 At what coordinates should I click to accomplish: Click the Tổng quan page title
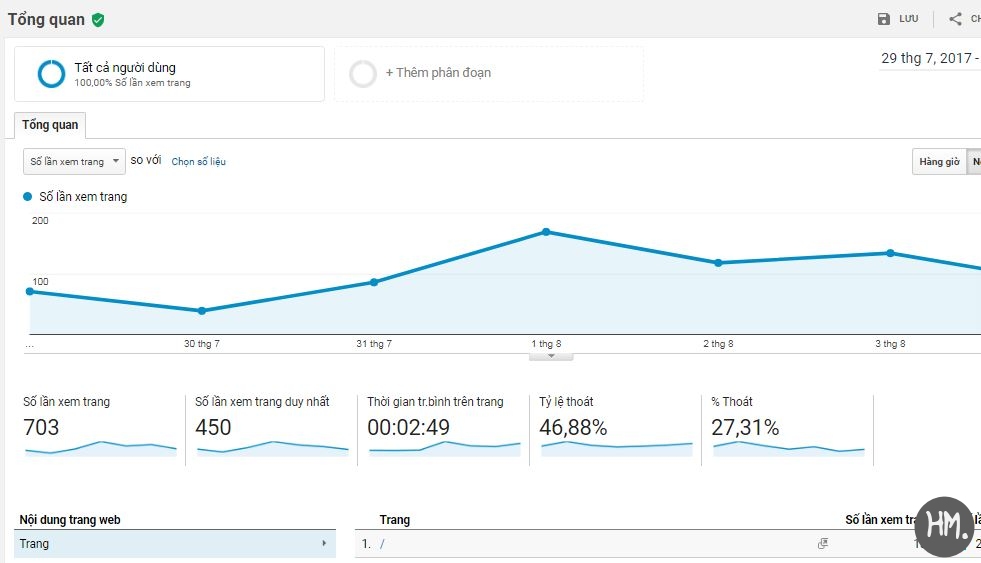pyautogui.click(x=46, y=19)
